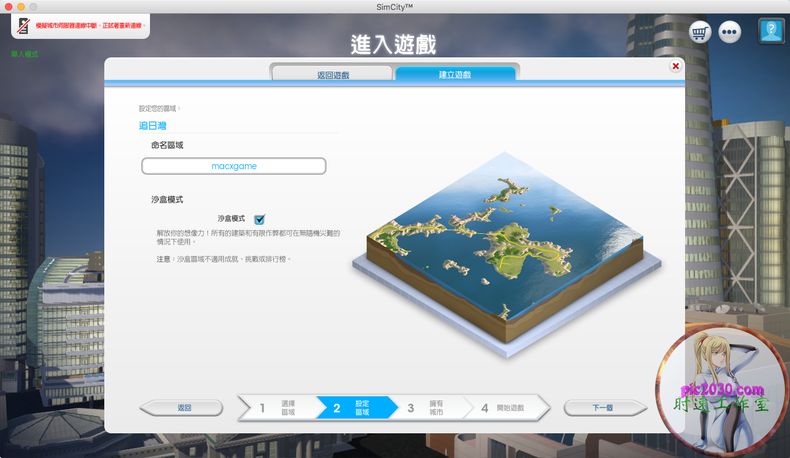
Task: Click the 進入遊戲 title
Action: pyautogui.click(x=393, y=45)
